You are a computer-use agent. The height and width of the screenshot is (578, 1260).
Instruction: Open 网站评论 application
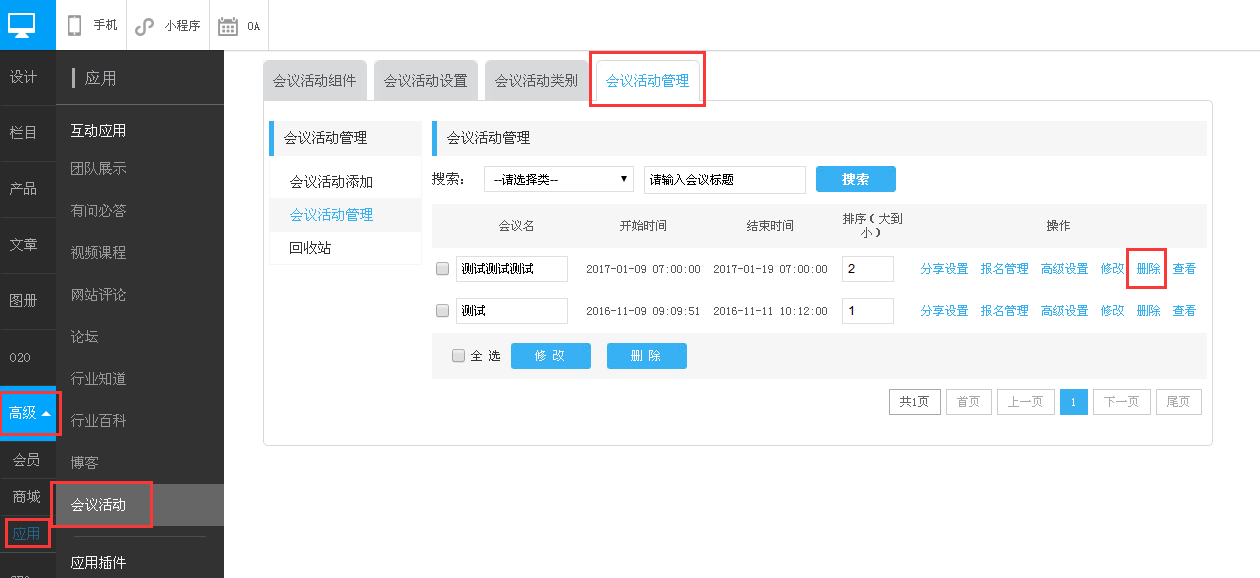click(98, 294)
